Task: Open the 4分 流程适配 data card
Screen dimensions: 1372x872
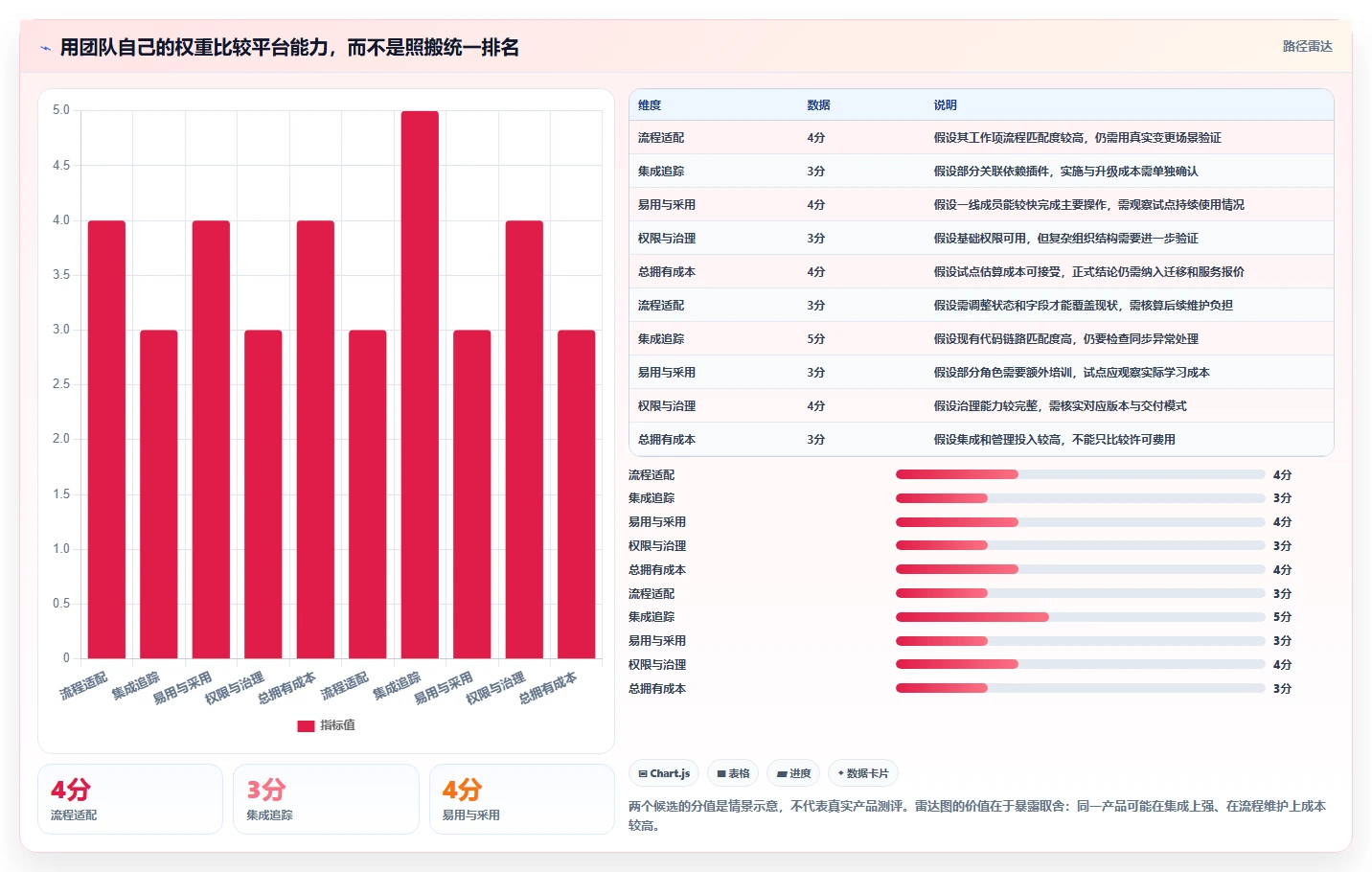Action: coord(130,799)
